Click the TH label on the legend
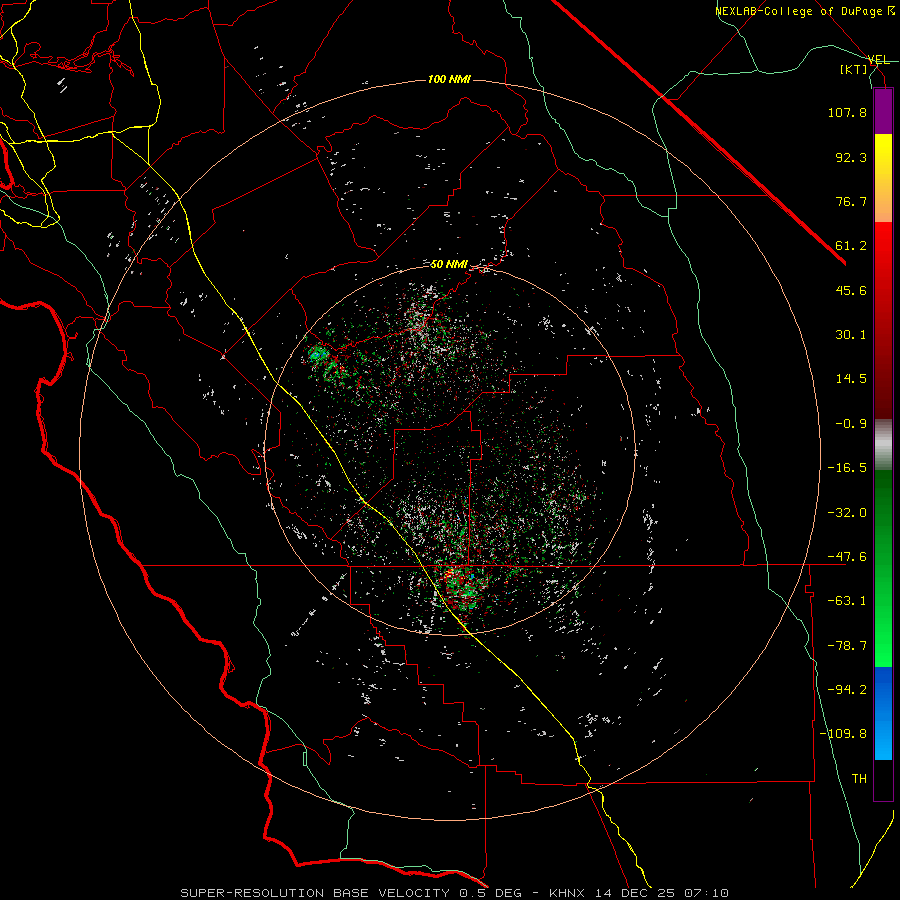The height and width of the screenshot is (900, 900). (x=859, y=779)
